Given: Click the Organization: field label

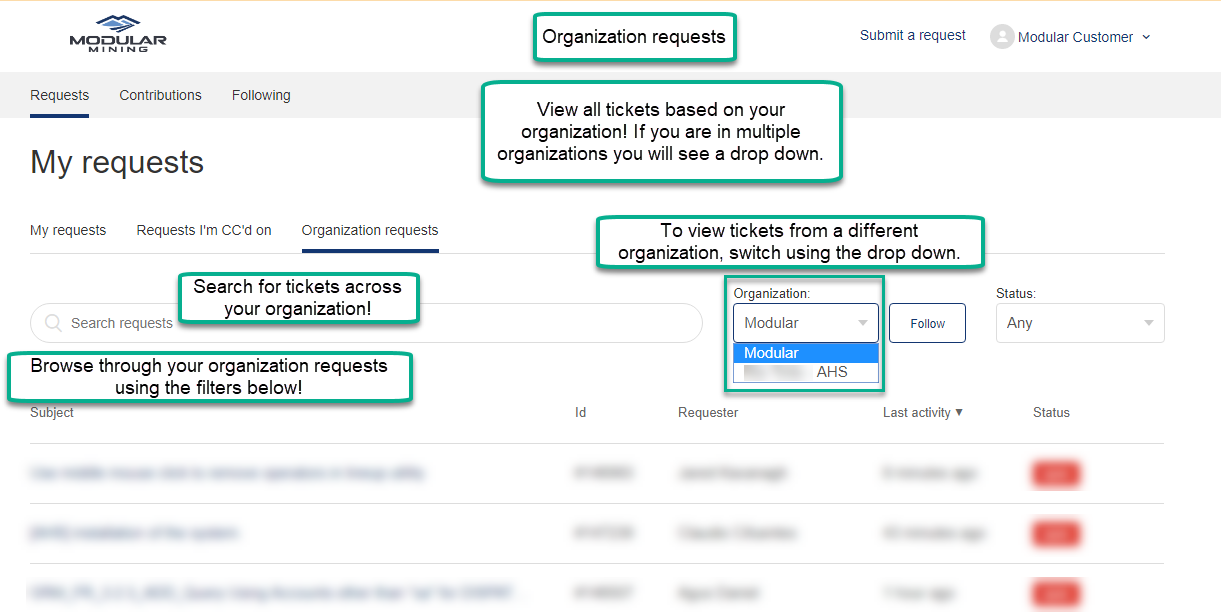Looking at the screenshot, I should tap(772, 293).
